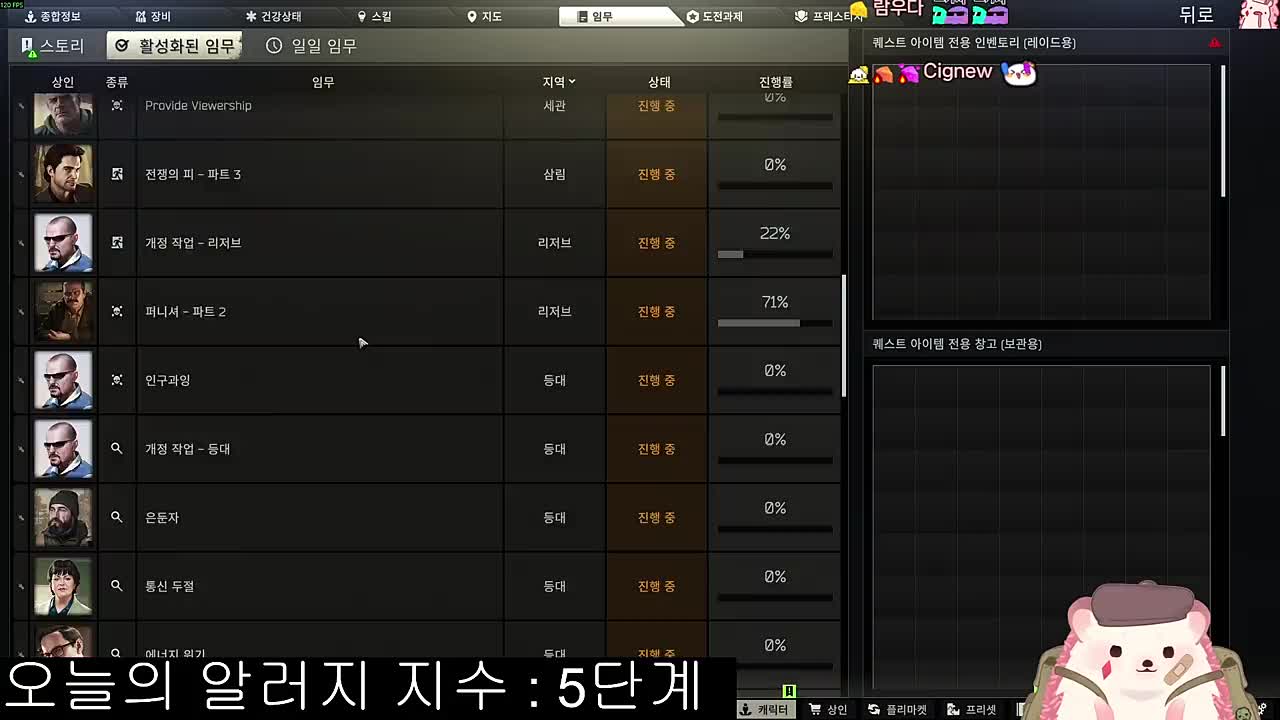Click trader portrait for 전쟁의 피 – 파트 3
Viewport: 1280px width, 720px height.
click(x=63, y=174)
